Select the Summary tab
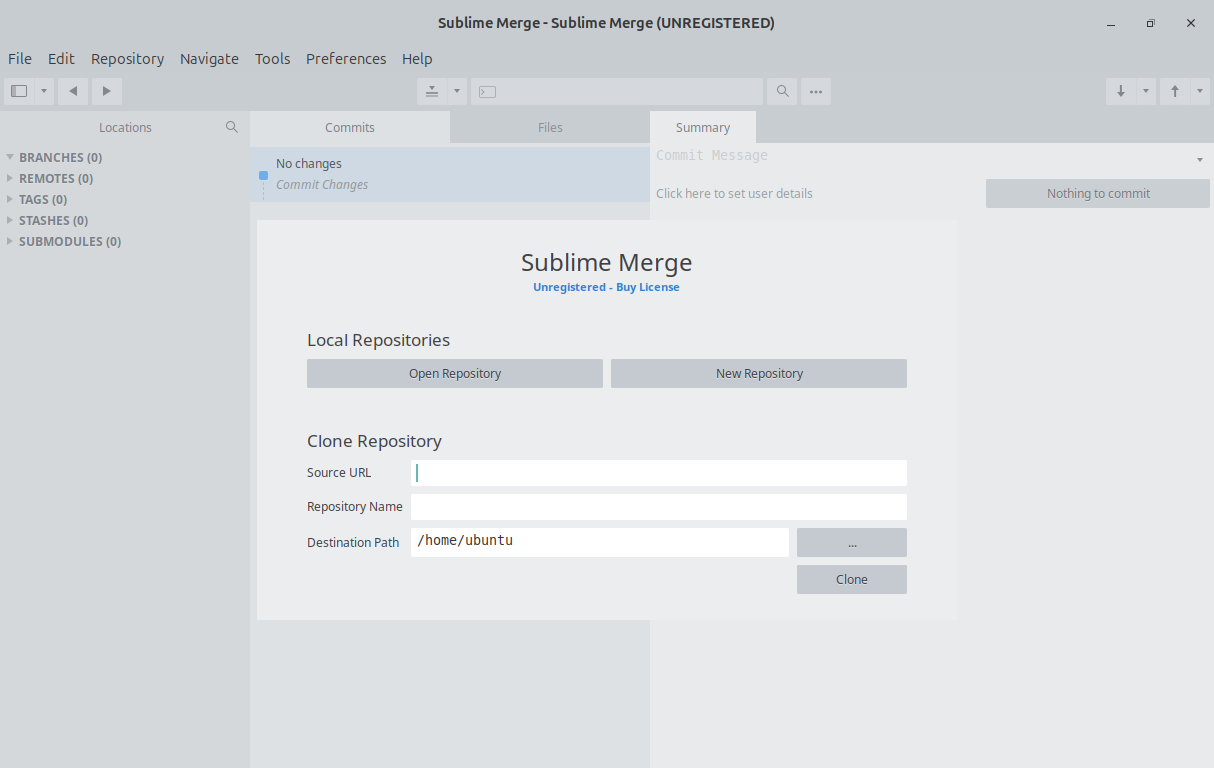1214x768 pixels. point(703,127)
